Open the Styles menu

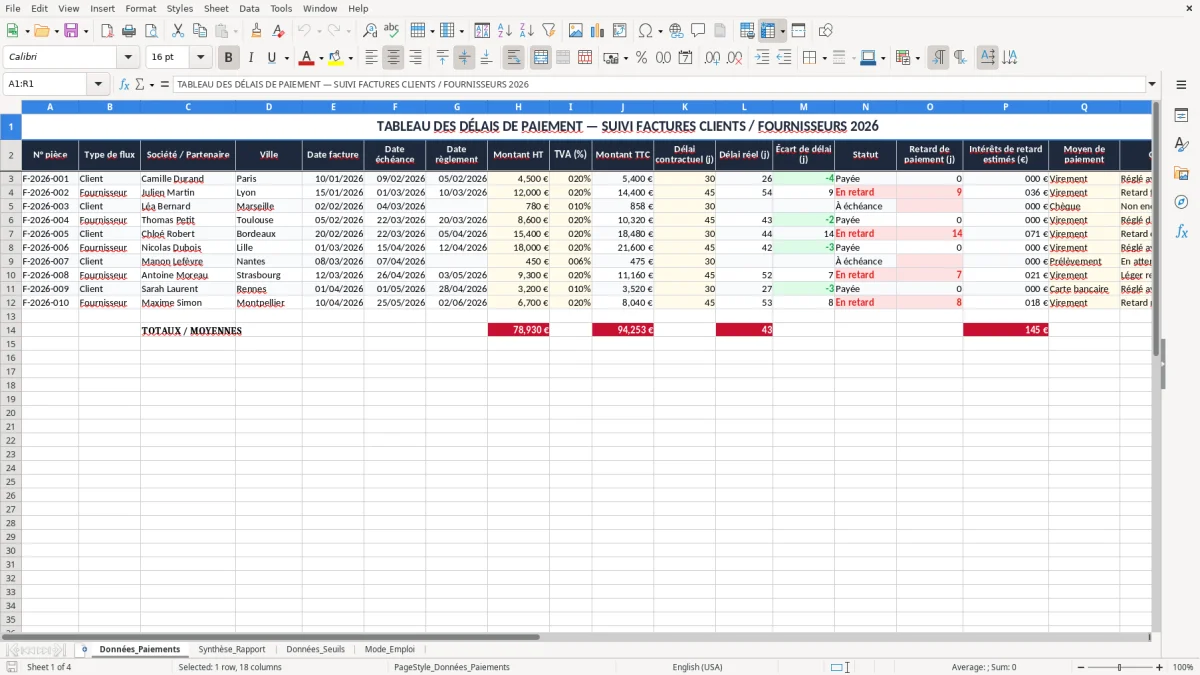click(x=180, y=8)
